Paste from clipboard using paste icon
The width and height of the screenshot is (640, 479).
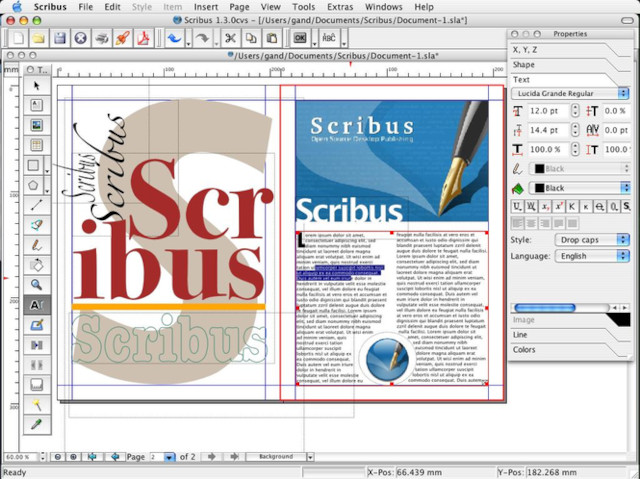272,38
